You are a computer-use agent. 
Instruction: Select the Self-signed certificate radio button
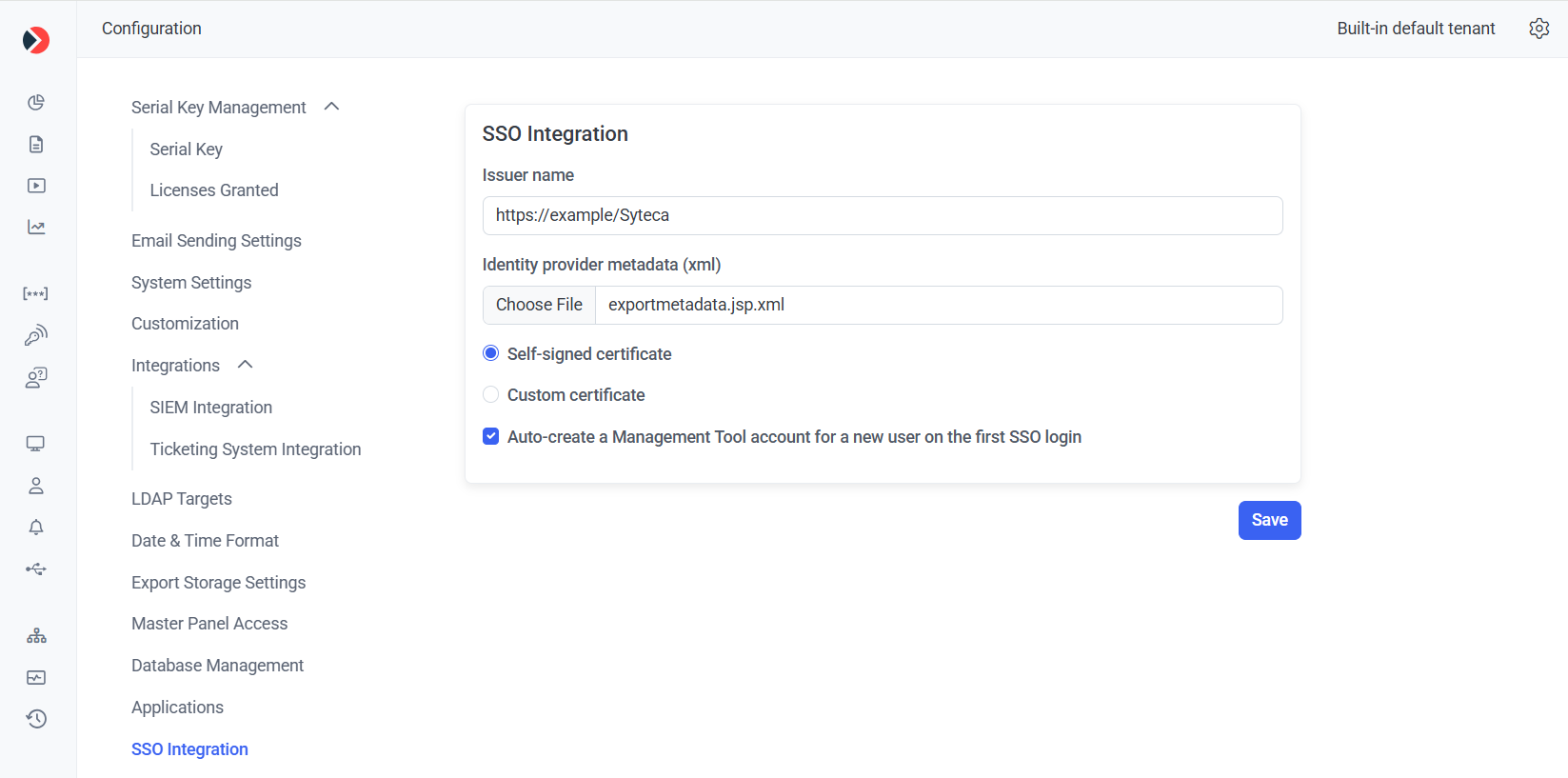(x=491, y=353)
